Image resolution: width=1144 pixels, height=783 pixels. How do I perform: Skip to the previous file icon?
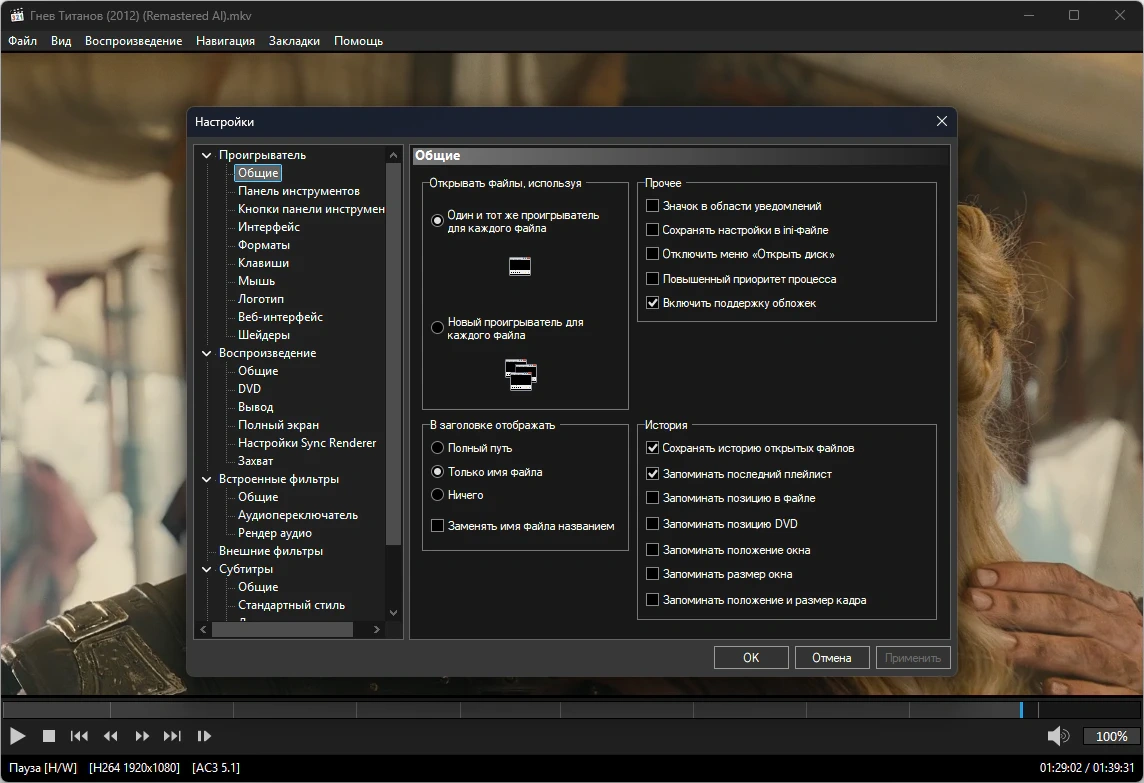[79, 736]
